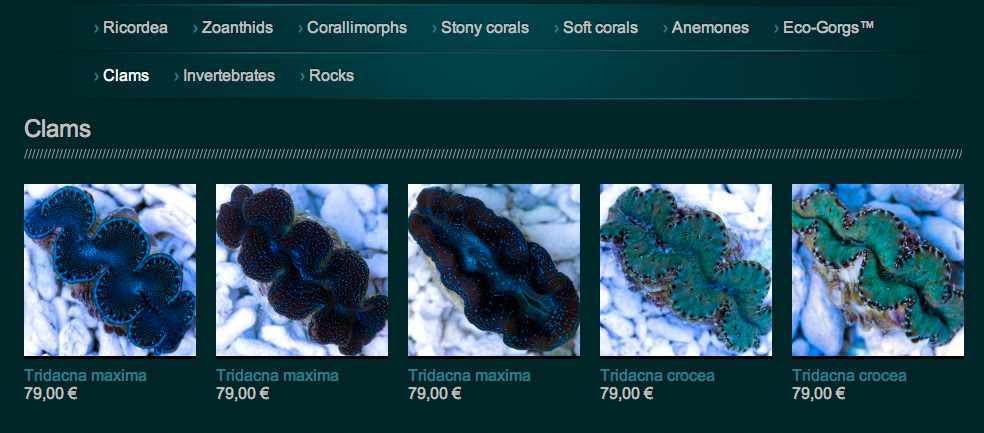View the first green crocea clam image

[686, 270]
